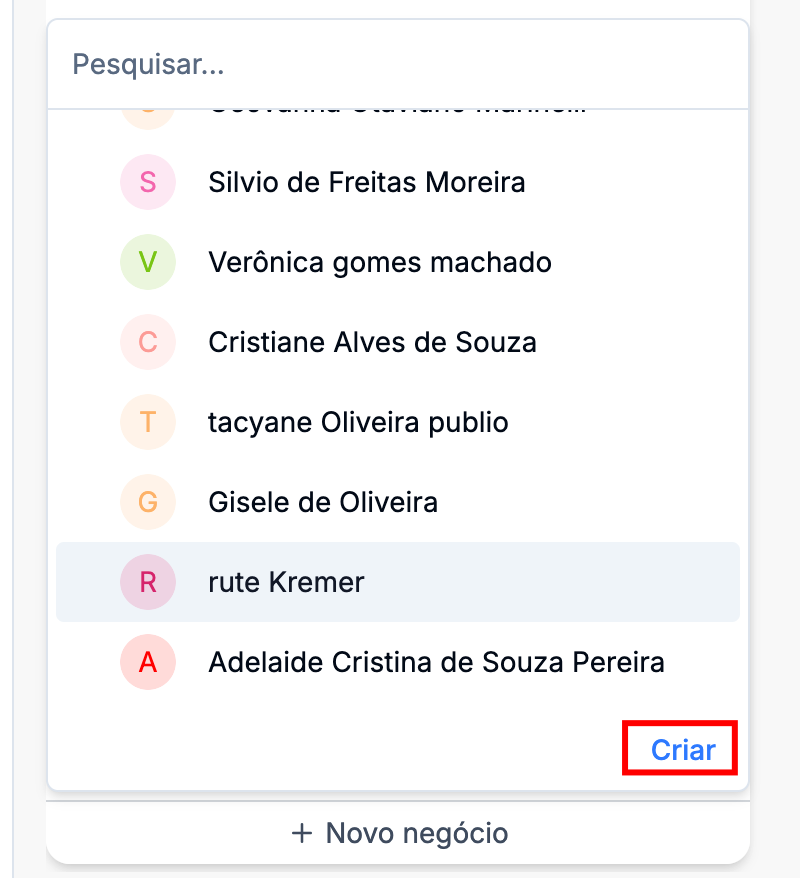Select Cristiane Alves de Souza
The height and width of the screenshot is (878, 800).
pyautogui.click(x=372, y=342)
